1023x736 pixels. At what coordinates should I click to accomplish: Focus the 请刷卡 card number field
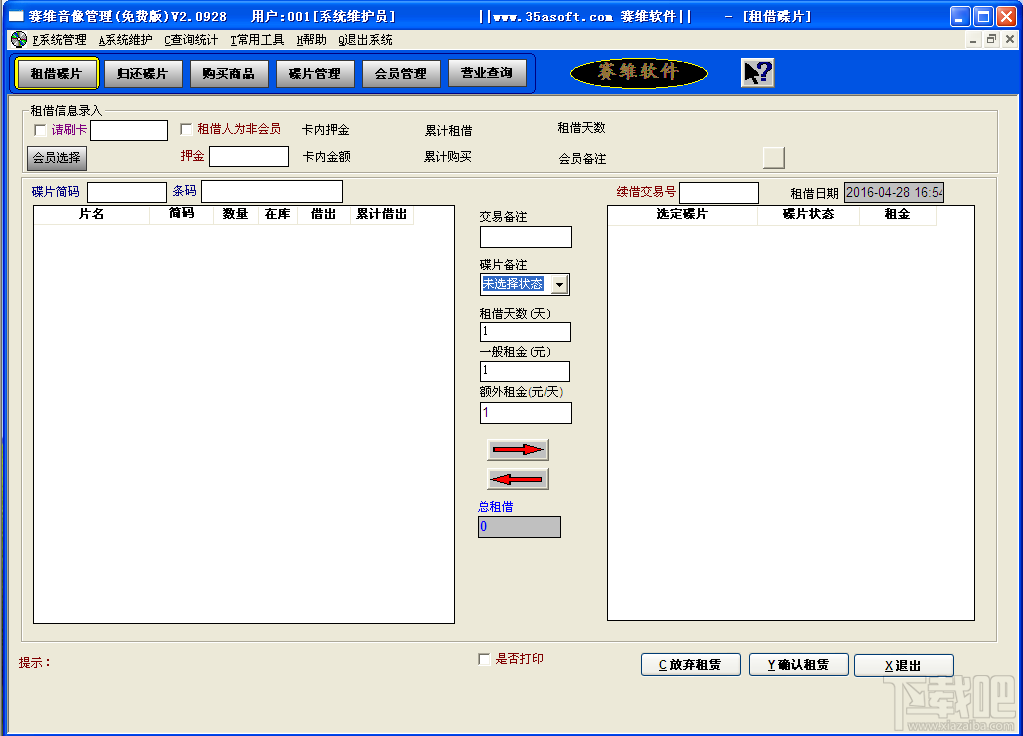pos(129,130)
